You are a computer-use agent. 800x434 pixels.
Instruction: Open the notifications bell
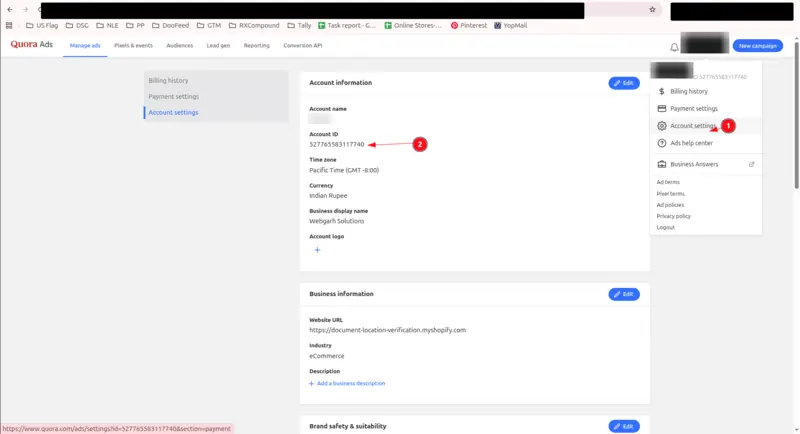click(674, 47)
